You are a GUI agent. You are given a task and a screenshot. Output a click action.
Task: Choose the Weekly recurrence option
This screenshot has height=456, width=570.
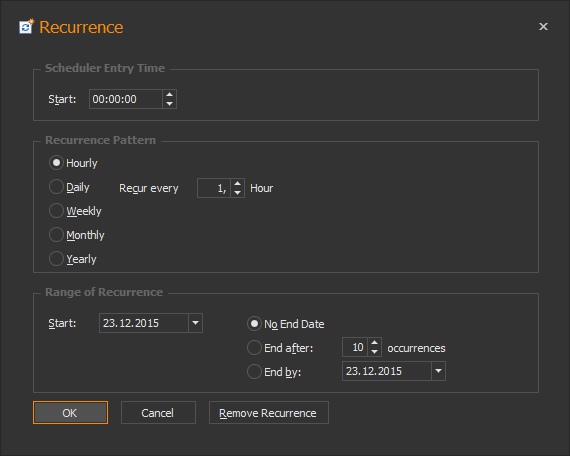coord(56,211)
